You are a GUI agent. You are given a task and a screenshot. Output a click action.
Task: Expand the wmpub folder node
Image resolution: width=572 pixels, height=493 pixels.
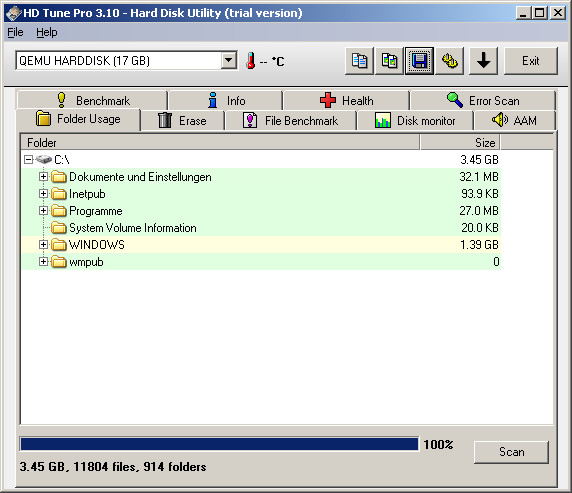(43, 262)
